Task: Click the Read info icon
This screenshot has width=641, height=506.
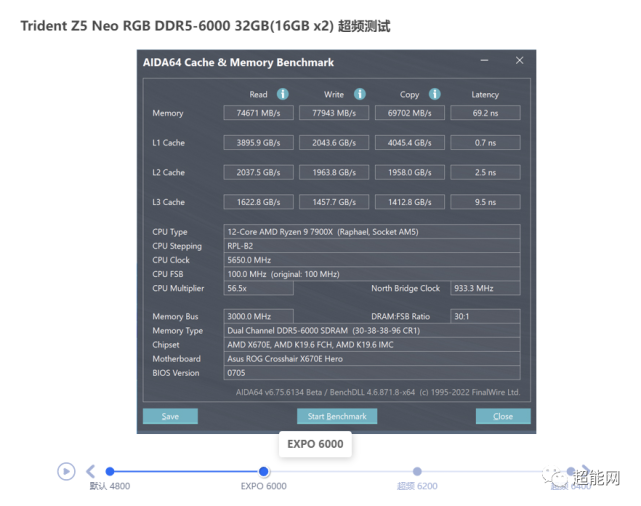Action: point(282,94)
